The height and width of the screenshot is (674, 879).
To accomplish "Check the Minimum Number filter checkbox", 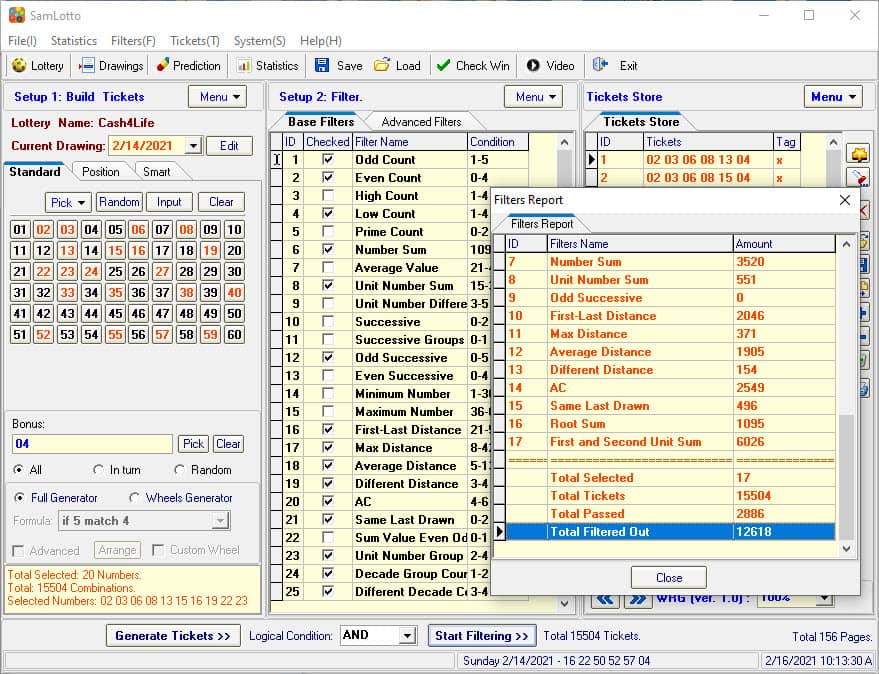I will click(x=328, y=393).
